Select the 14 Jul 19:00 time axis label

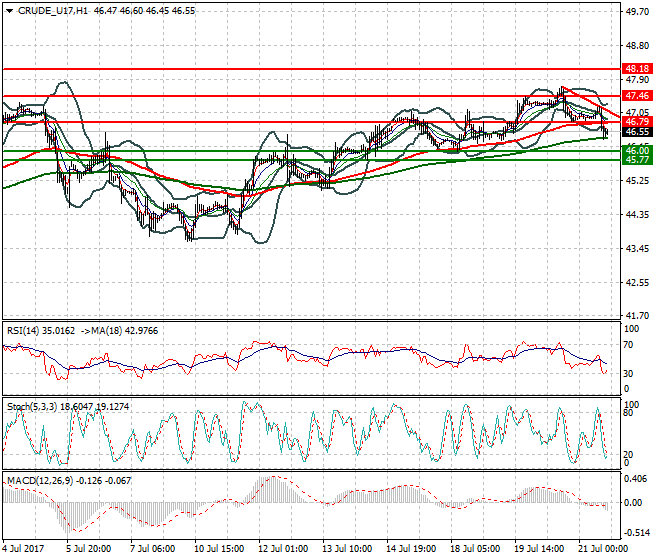point(411,549)
